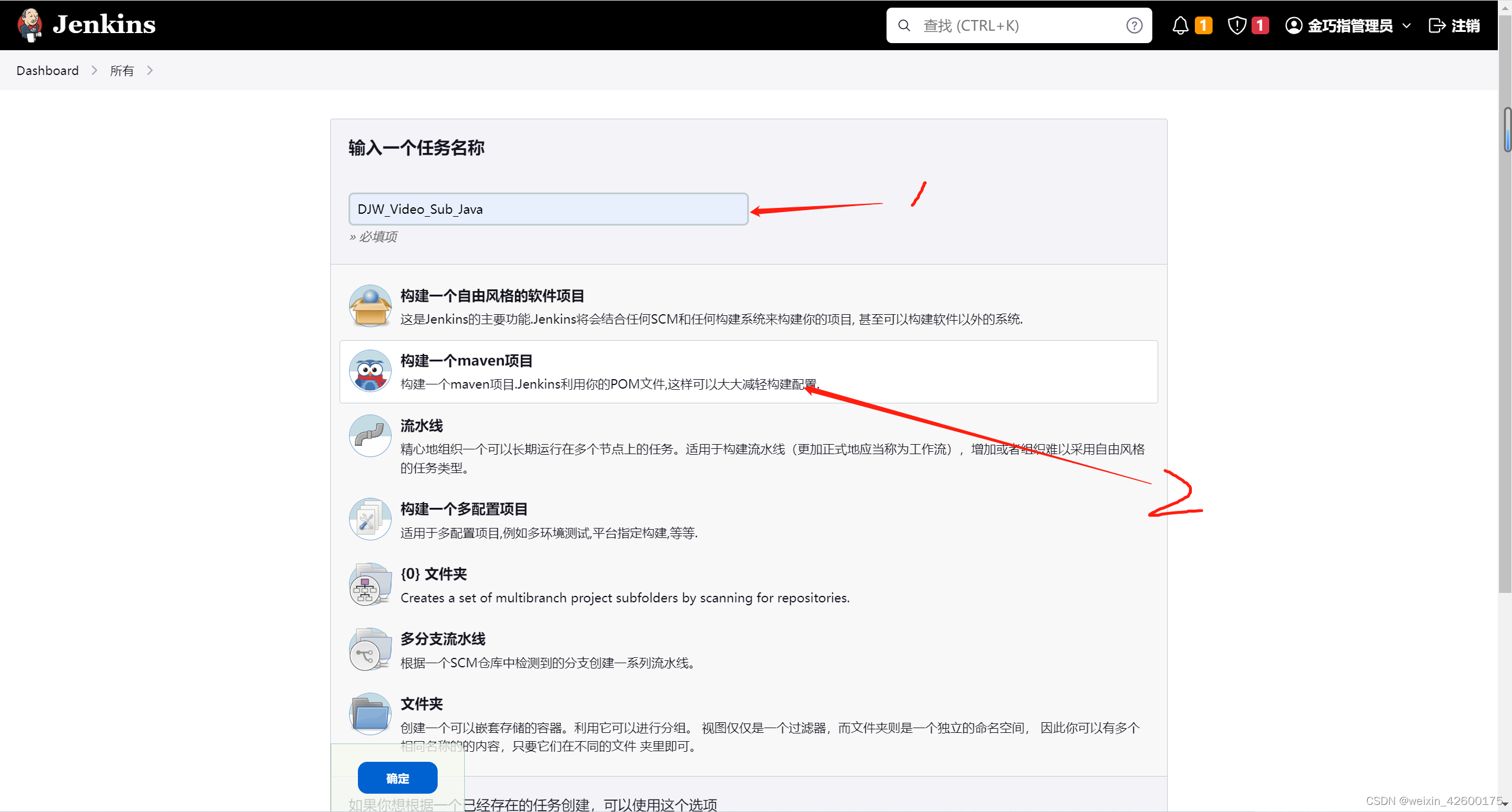Select the 流水线 pipeline icon

tap(370, 436)
